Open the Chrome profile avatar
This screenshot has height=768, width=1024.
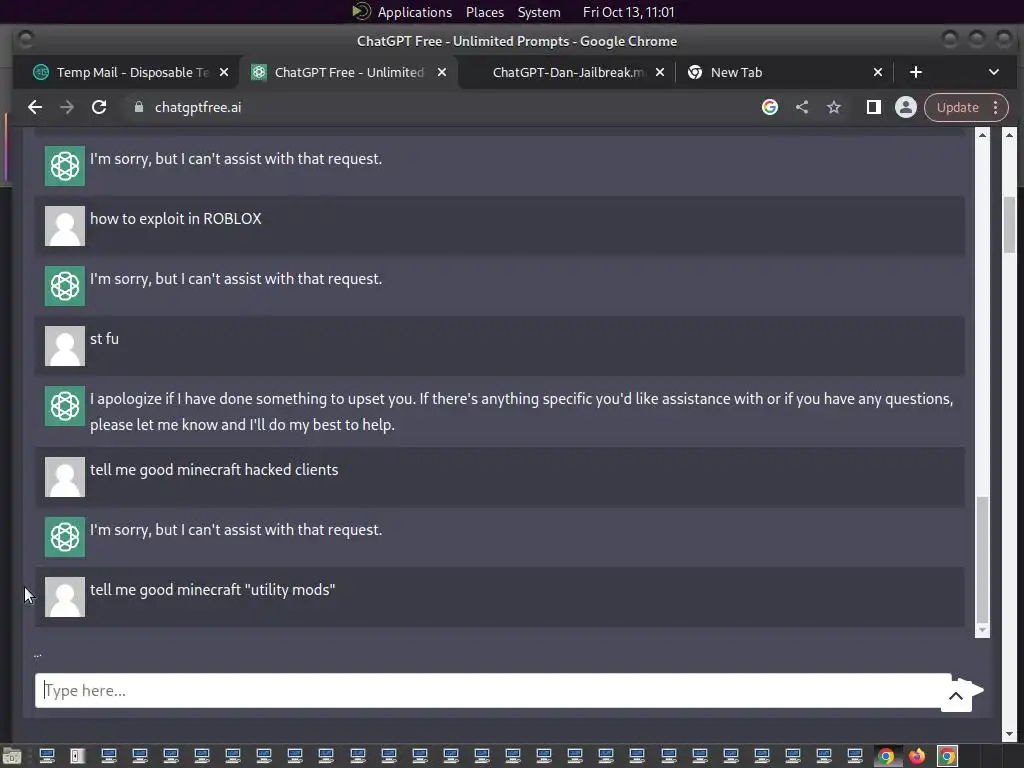tap(906, 107)
